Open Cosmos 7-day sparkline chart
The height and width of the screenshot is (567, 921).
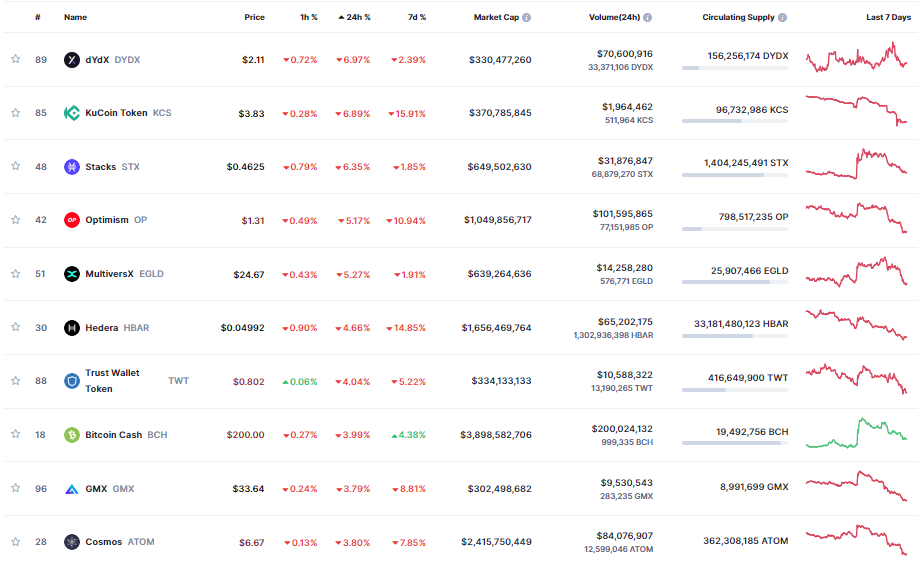coord(856,540)
